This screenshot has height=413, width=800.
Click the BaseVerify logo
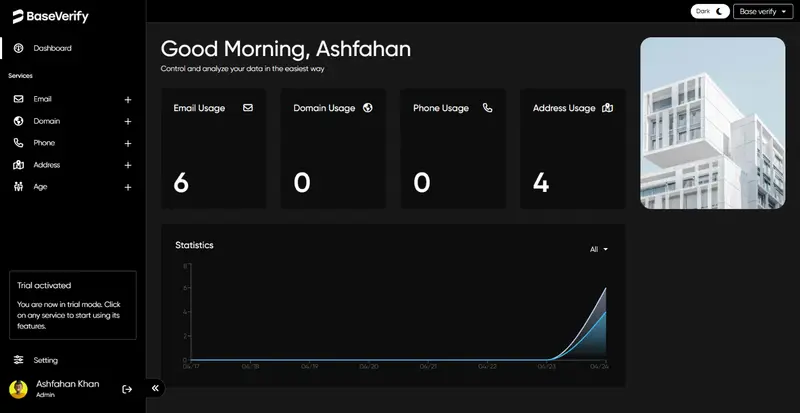(x=49, y=16)
